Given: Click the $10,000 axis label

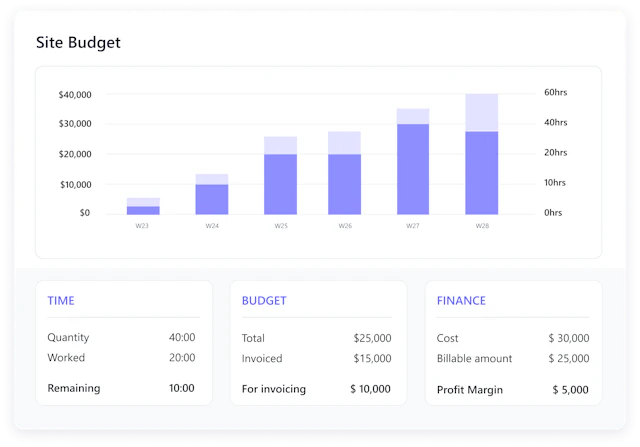Looking at the screenshot, I should (x=76, y=185).
